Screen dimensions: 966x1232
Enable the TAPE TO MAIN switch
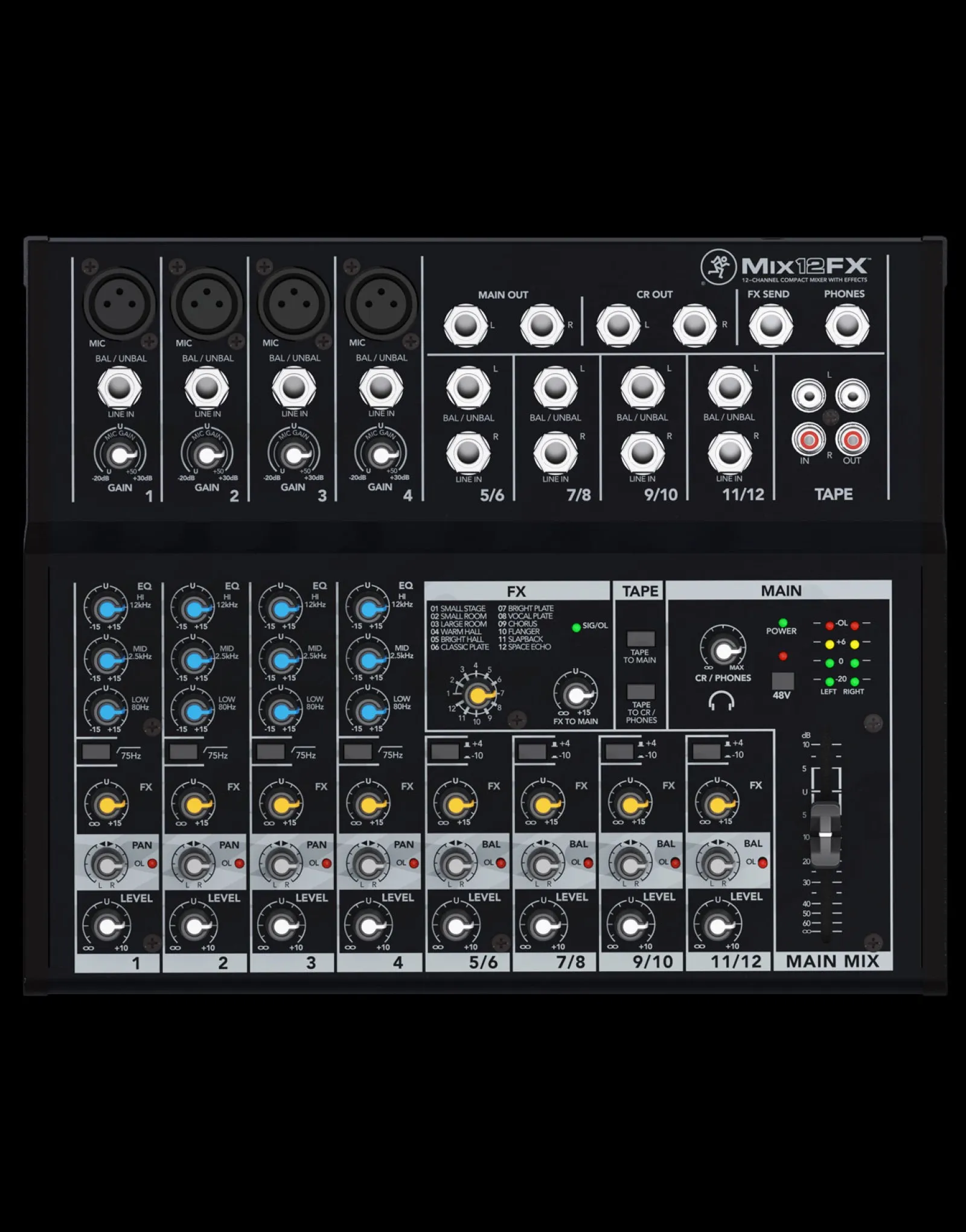pos(641,639)
